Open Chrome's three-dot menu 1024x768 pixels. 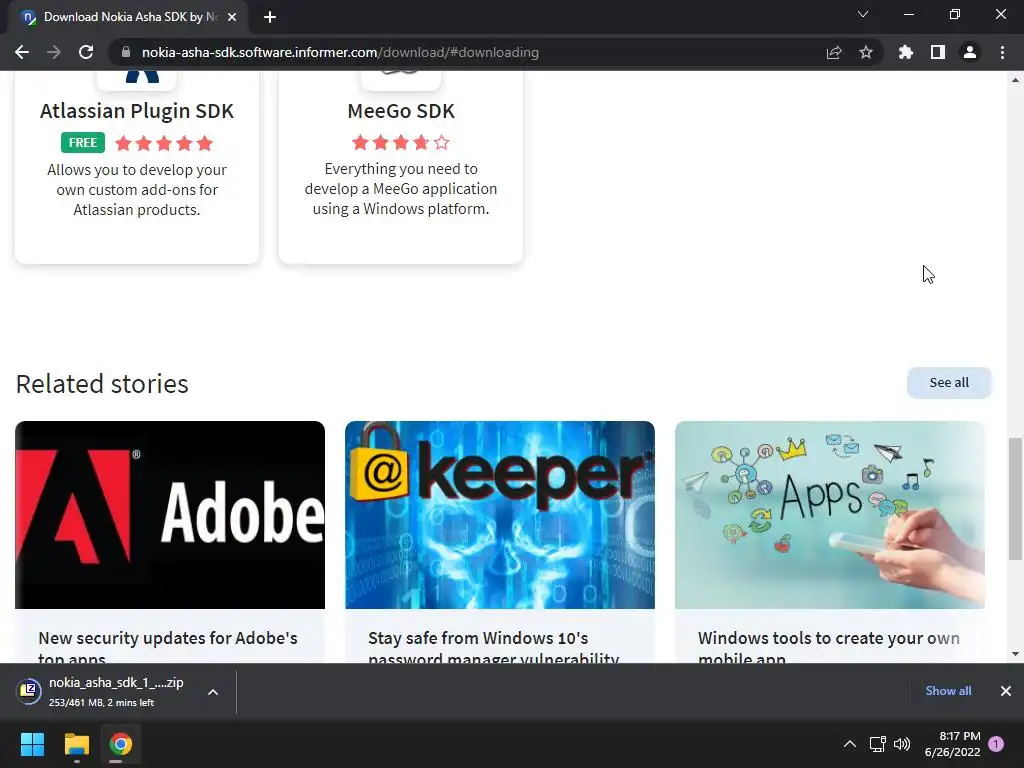(x=1002, y=52)
